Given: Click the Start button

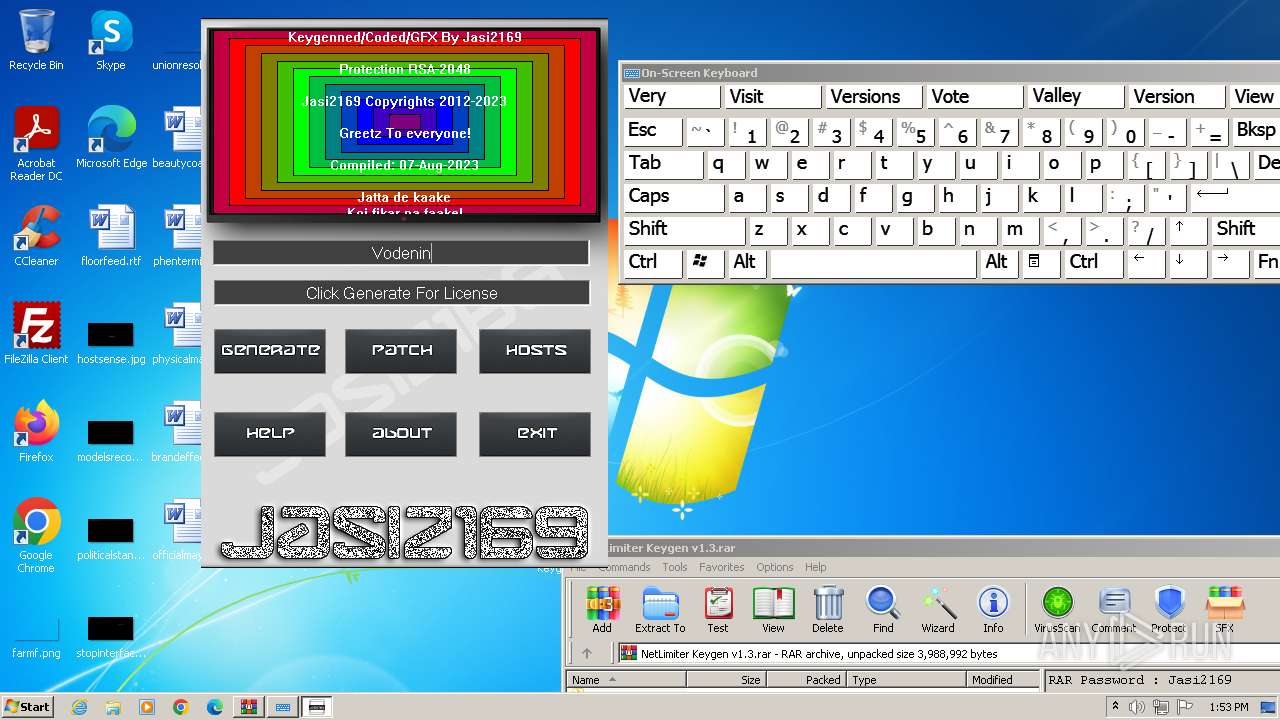Looking at the screenshot, I should [28, 707].
